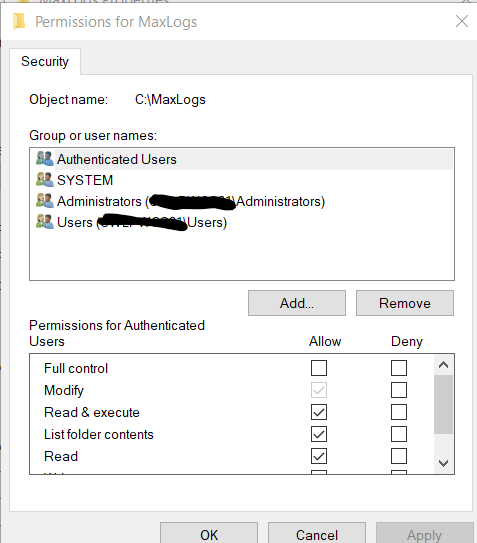Confirm changes with the OK button

[x=209, y=534]
